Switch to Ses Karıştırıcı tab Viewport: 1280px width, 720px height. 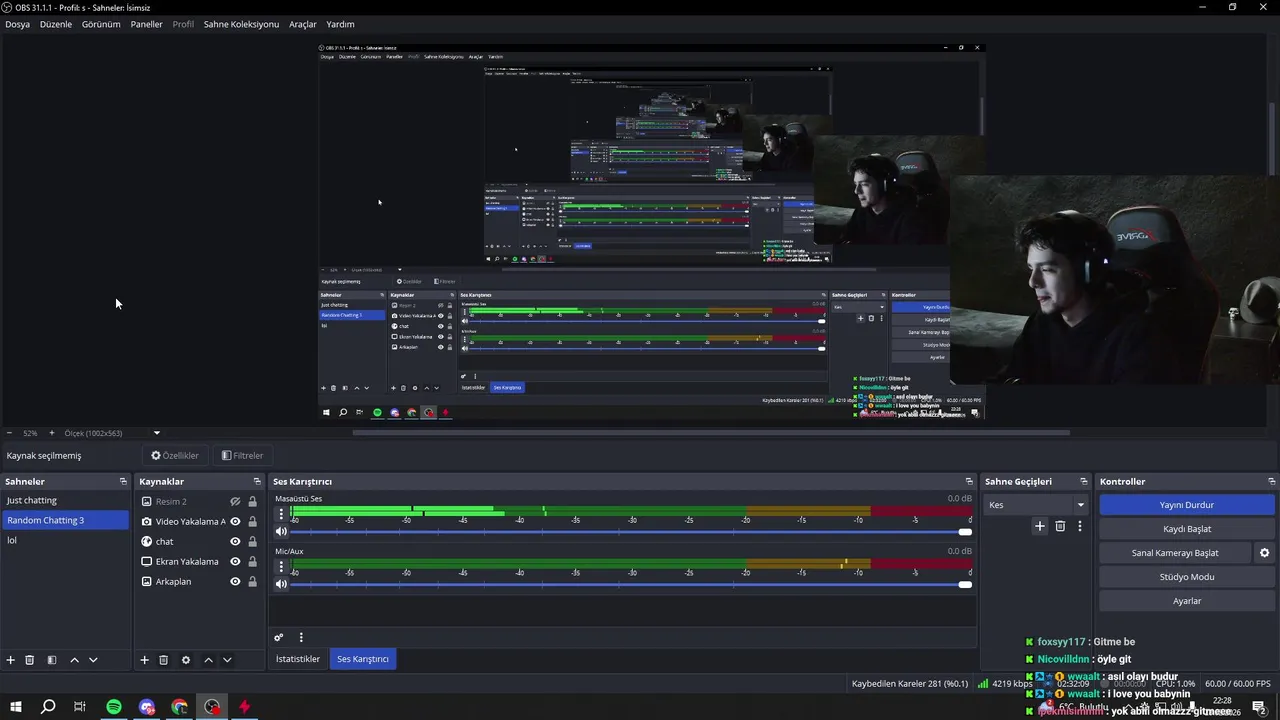click(363, 659)
